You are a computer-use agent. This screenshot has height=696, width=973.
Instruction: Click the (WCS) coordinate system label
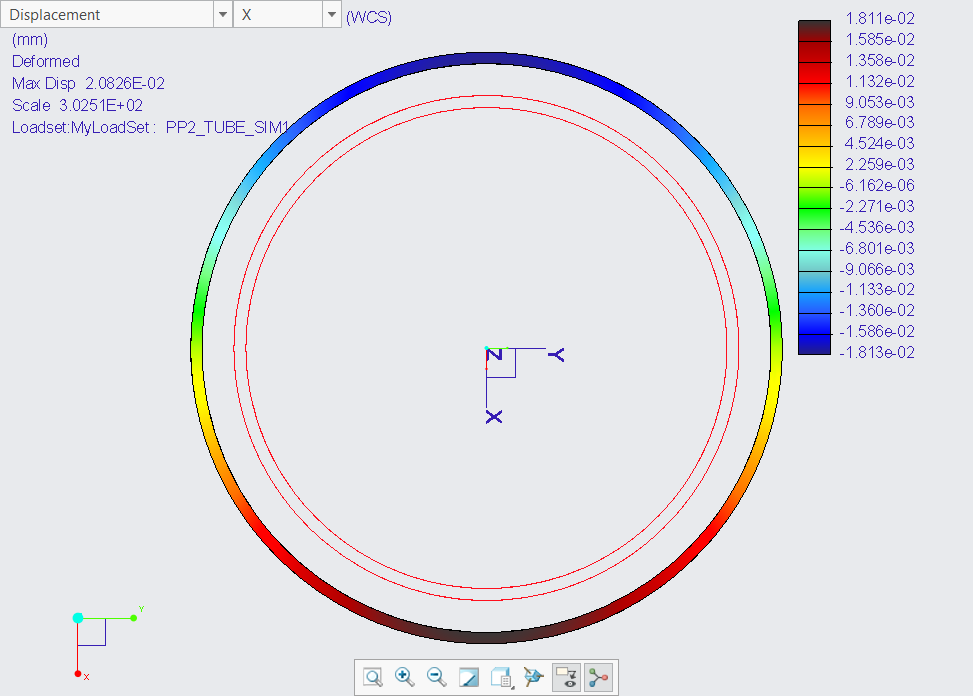(369, 17)
